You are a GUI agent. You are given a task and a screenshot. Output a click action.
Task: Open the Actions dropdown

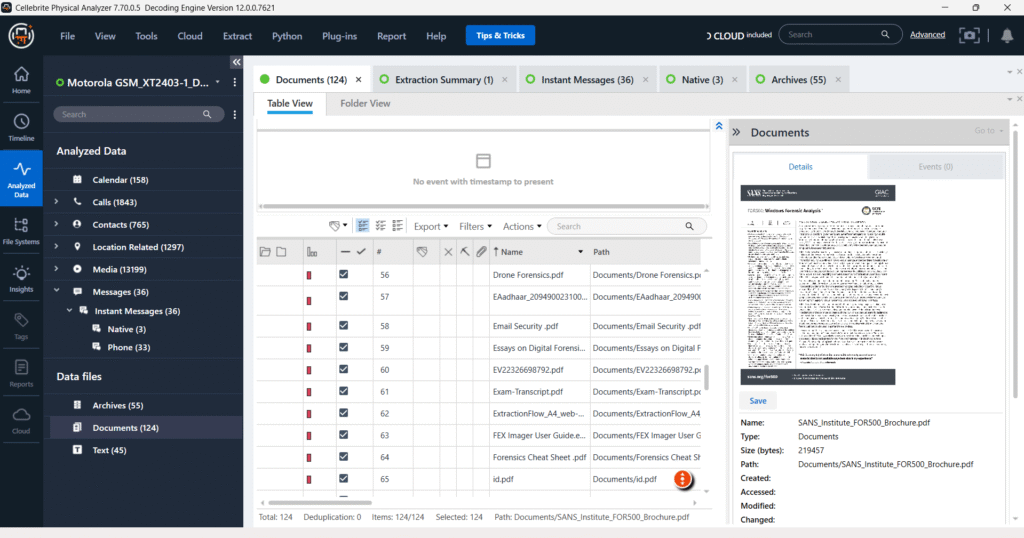coord(522,227)
